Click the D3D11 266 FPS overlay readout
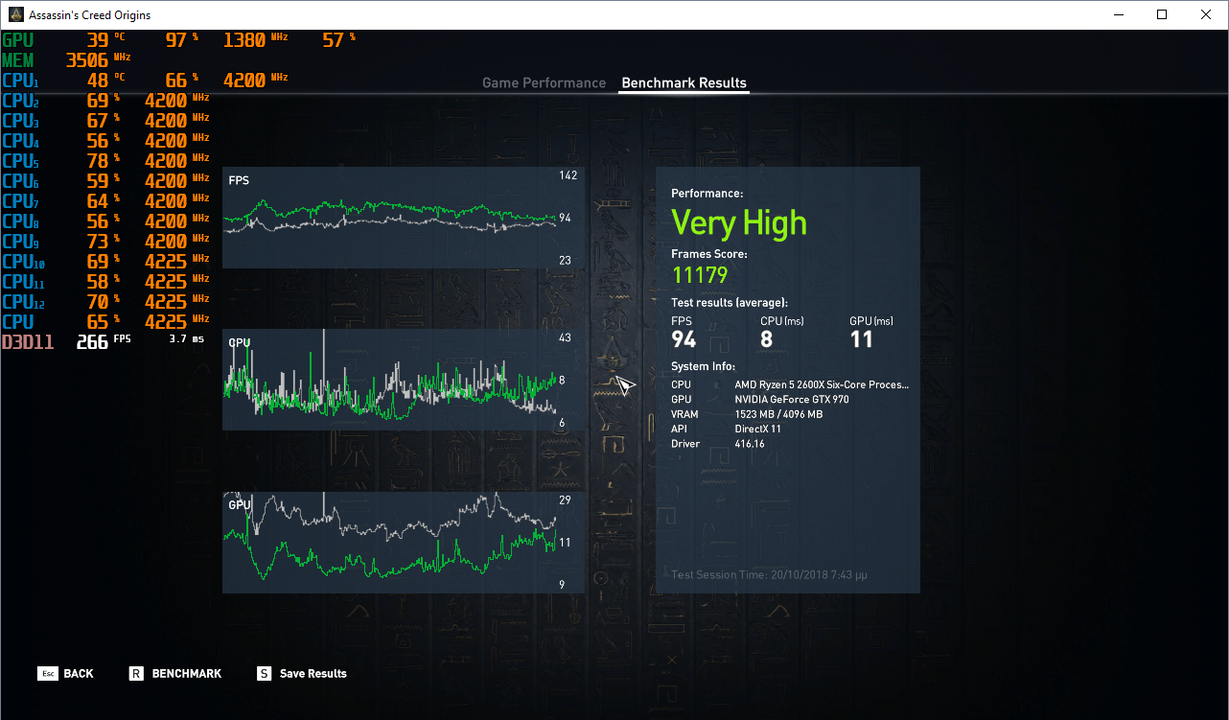The height and width of the screenshot is (720, 1229). pos(103,341)
